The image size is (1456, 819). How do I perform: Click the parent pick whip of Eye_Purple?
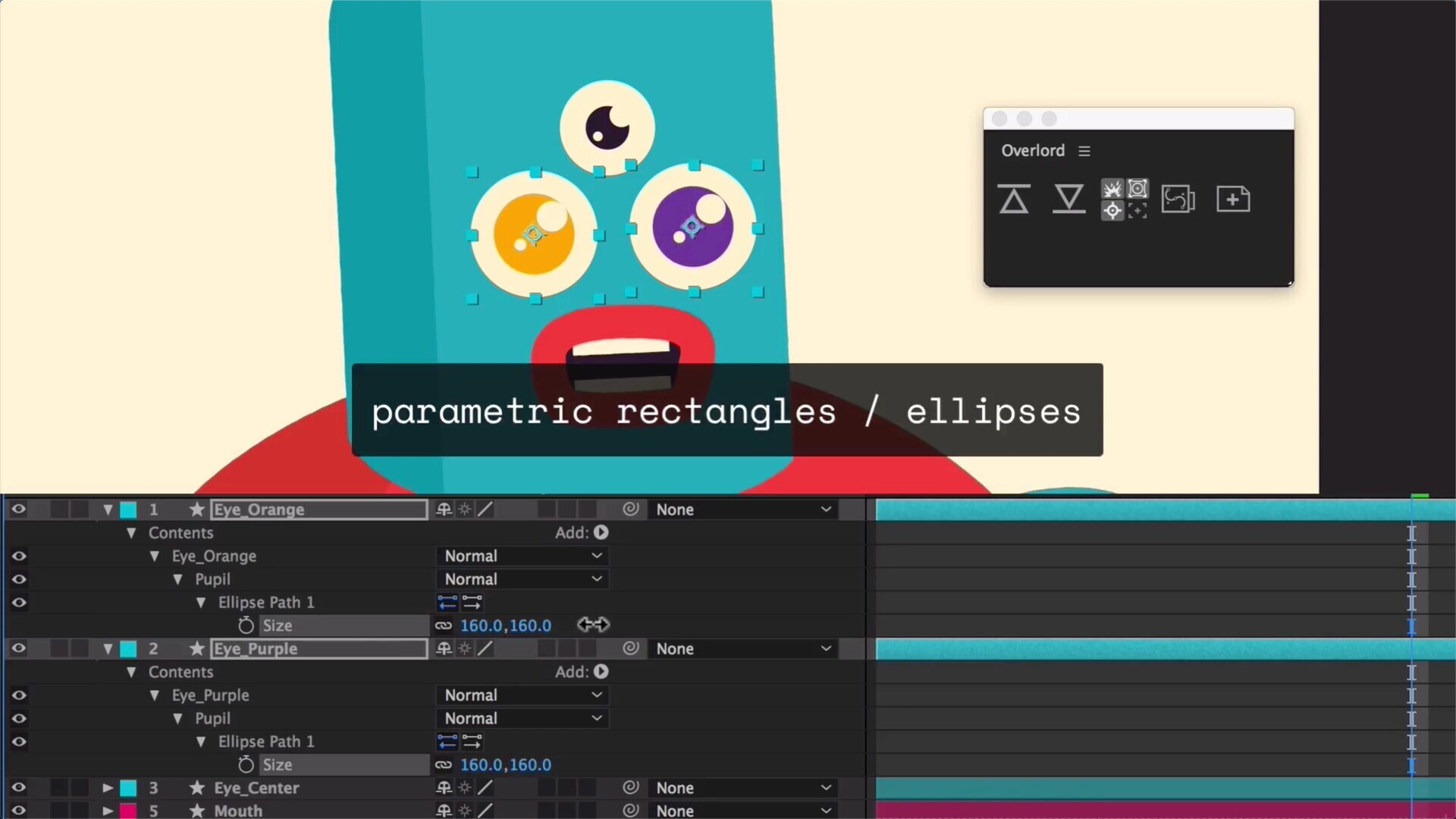(630, 648)
